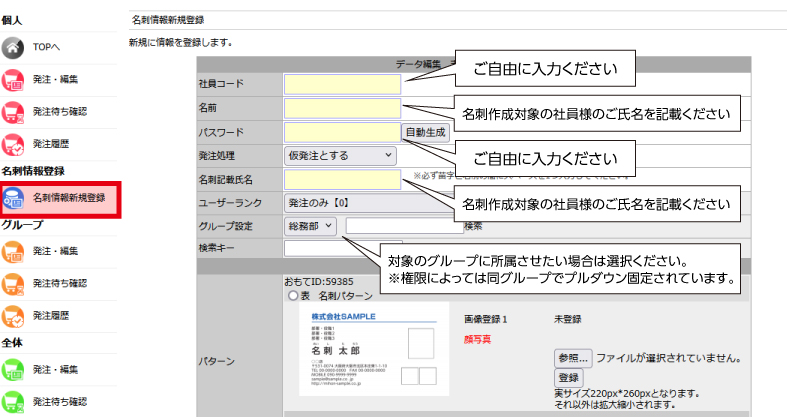787x417 pixels.
Task: Click the red 発注・編集 icon under 個人
Action: pos(14,79)
